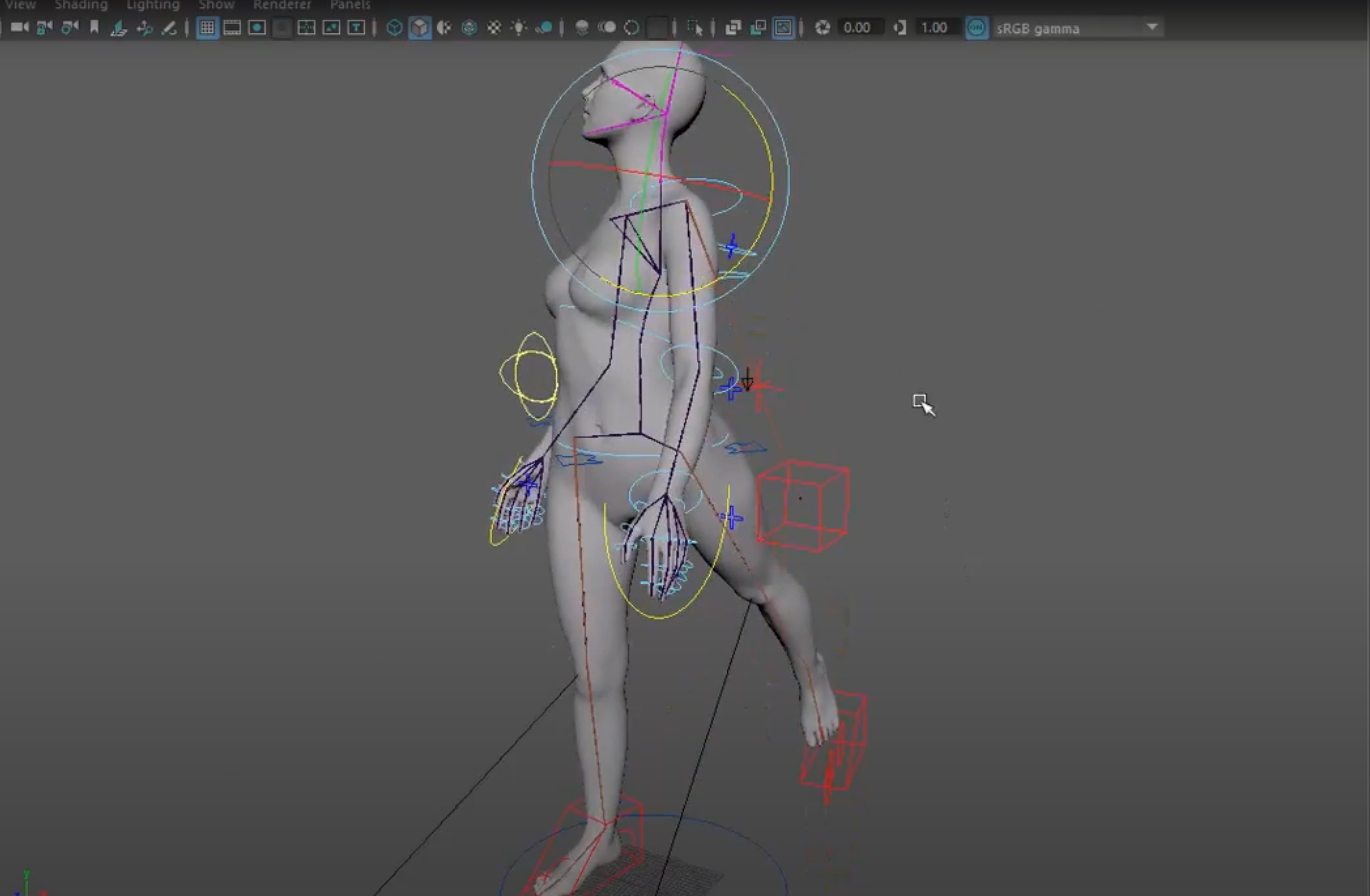Viewport: 1370px width, 896px height.
Task: Click the Lock Camera icon
Action: (44, 27)
